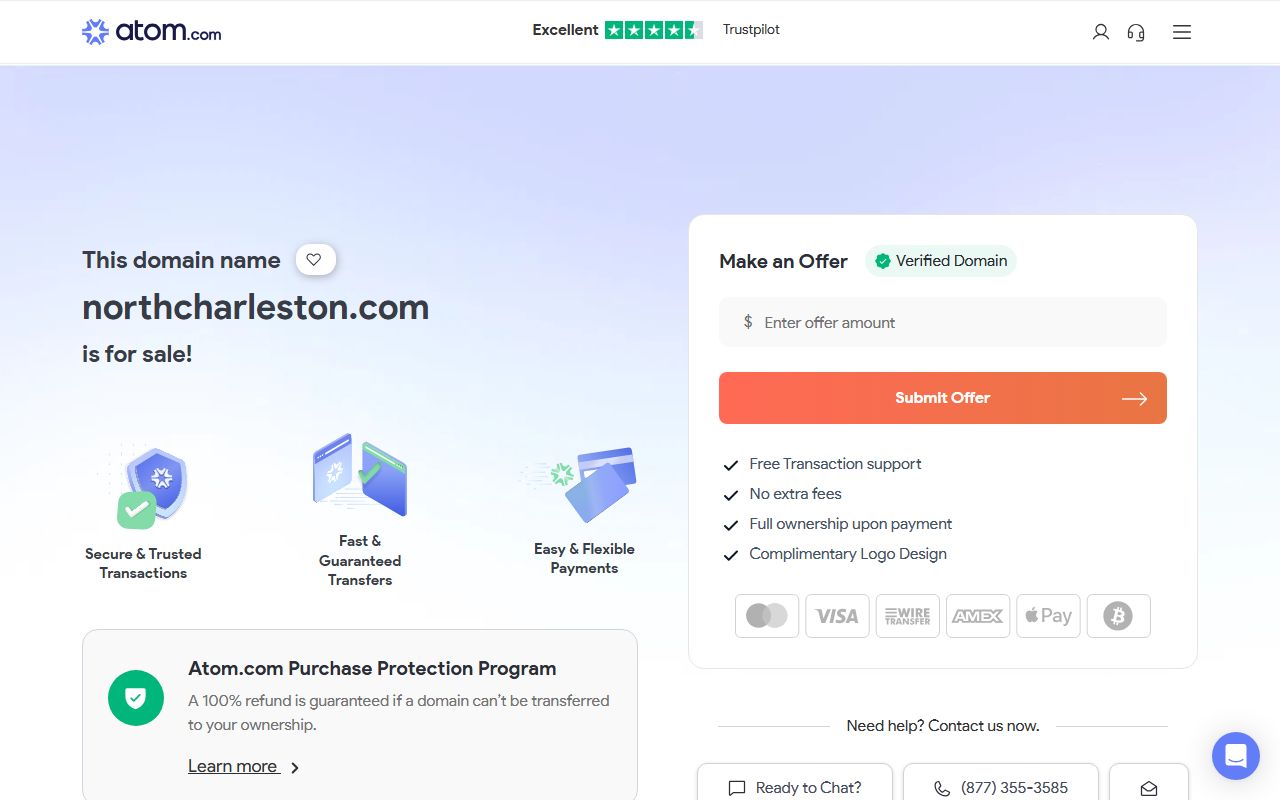Click the headset support icon
The height and width of the screenshot is (800, 1280).
[x=1136, y=32]
